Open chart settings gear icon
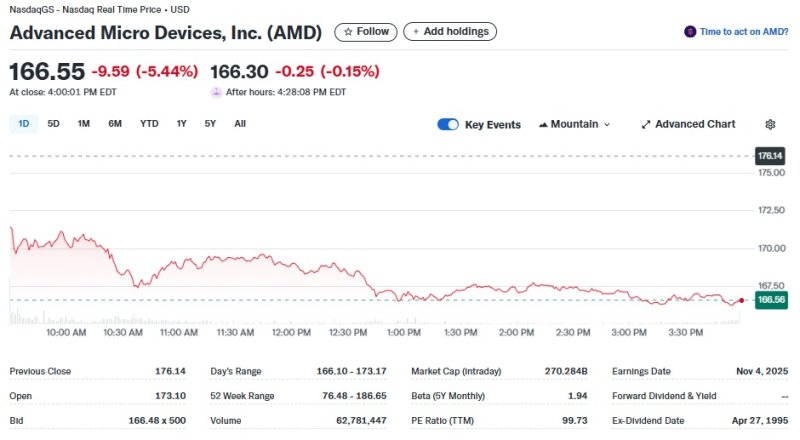Viewport: 800px width, 440px height. pos(770,124)
